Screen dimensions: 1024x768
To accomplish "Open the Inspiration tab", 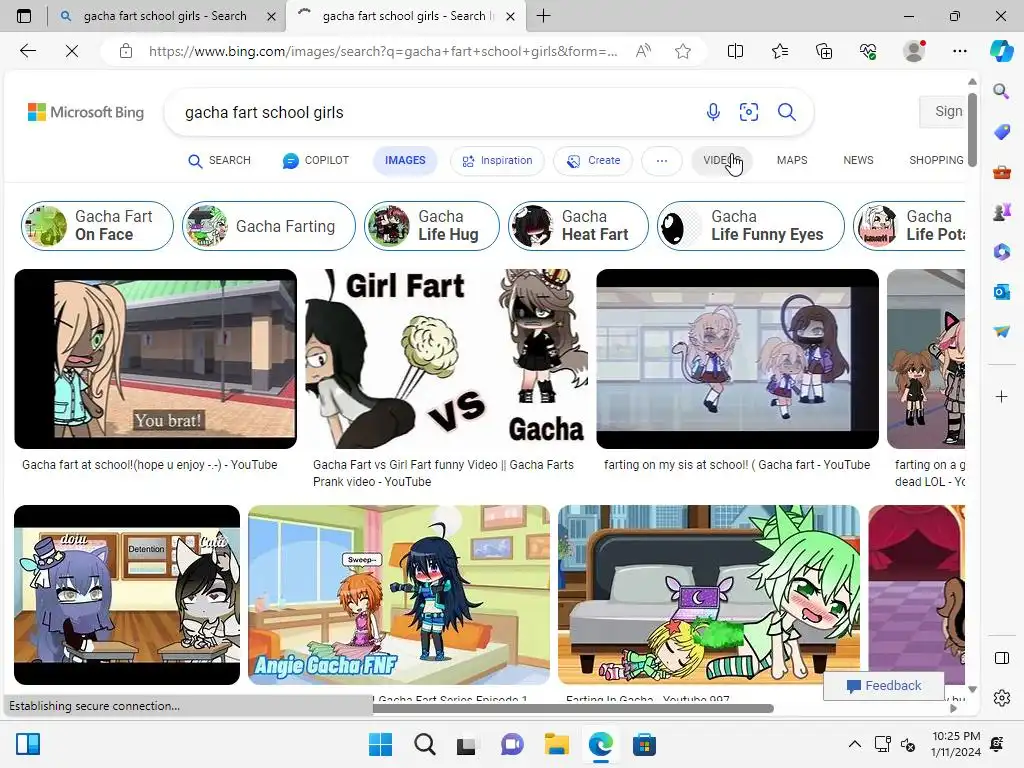I will pos(498,161).
